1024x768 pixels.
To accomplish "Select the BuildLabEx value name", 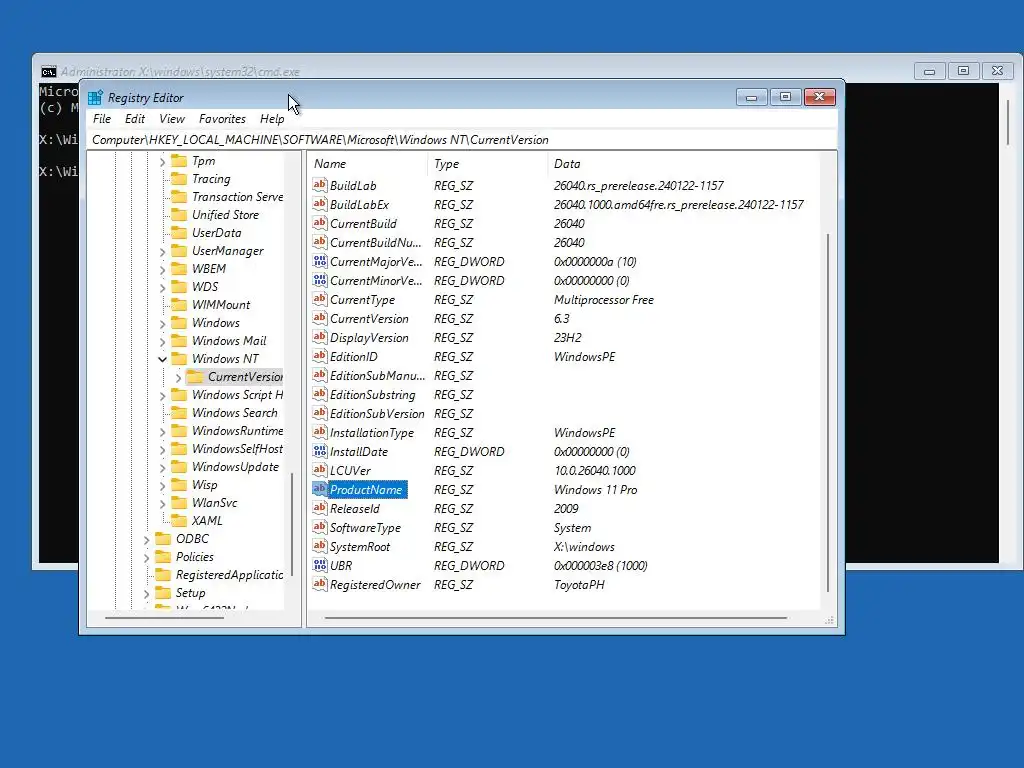I will (359, 204).
